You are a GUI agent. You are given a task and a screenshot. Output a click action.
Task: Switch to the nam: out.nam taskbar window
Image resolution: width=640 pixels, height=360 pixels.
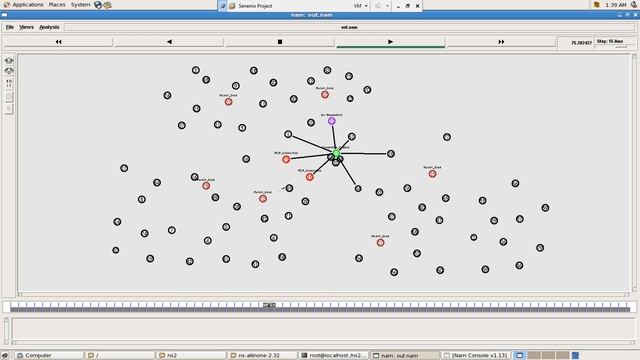click(x=405, y=355)
